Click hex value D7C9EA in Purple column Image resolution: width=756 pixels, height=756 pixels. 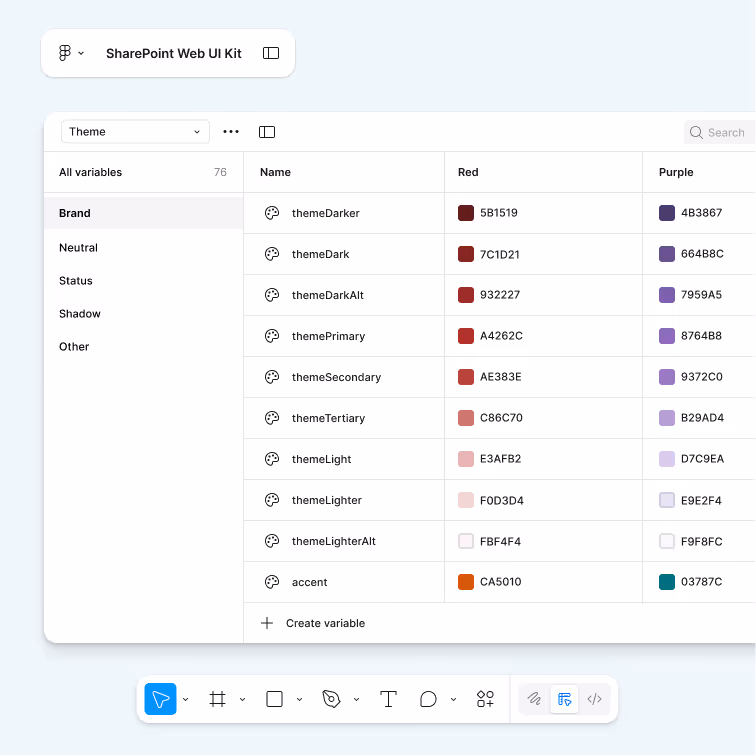coord(702,459)
